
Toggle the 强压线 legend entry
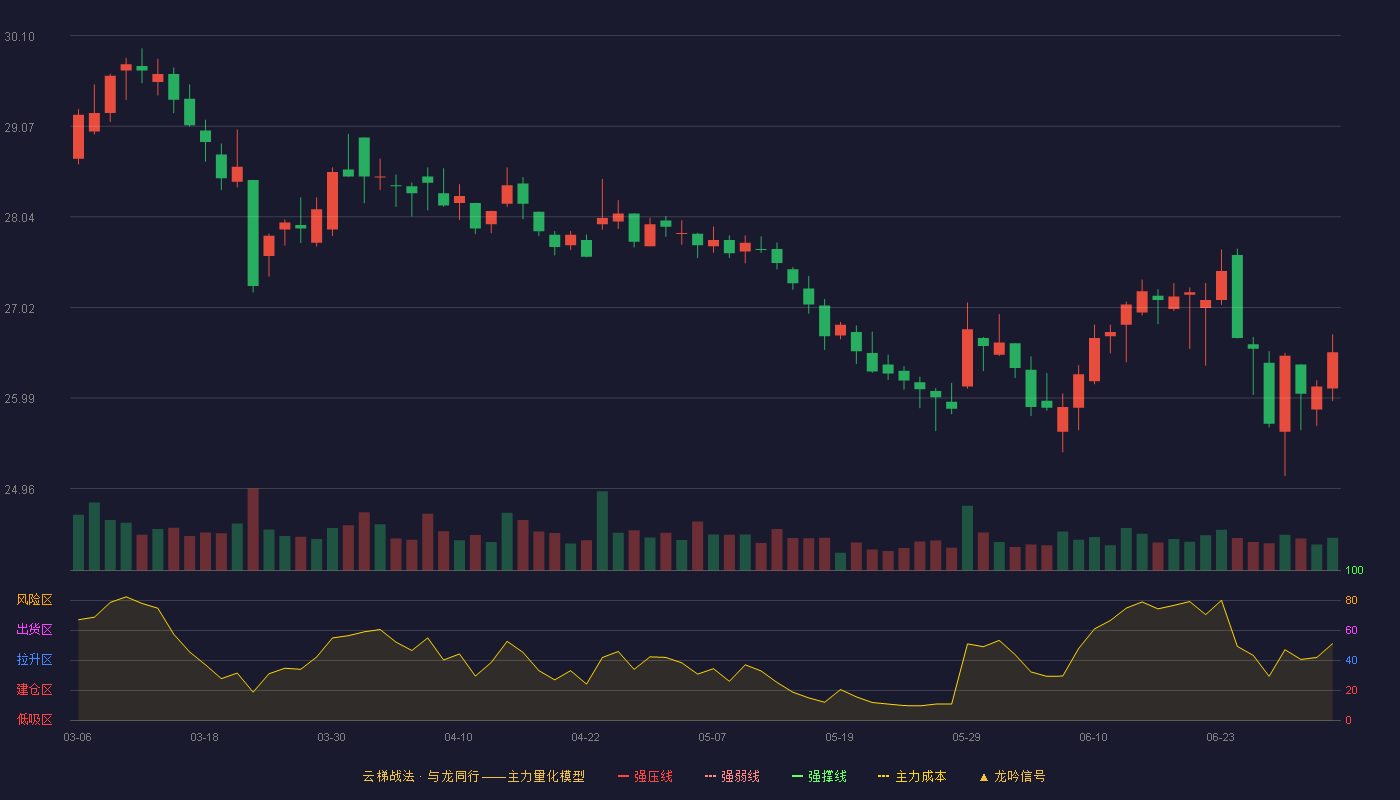click(645, 776)
